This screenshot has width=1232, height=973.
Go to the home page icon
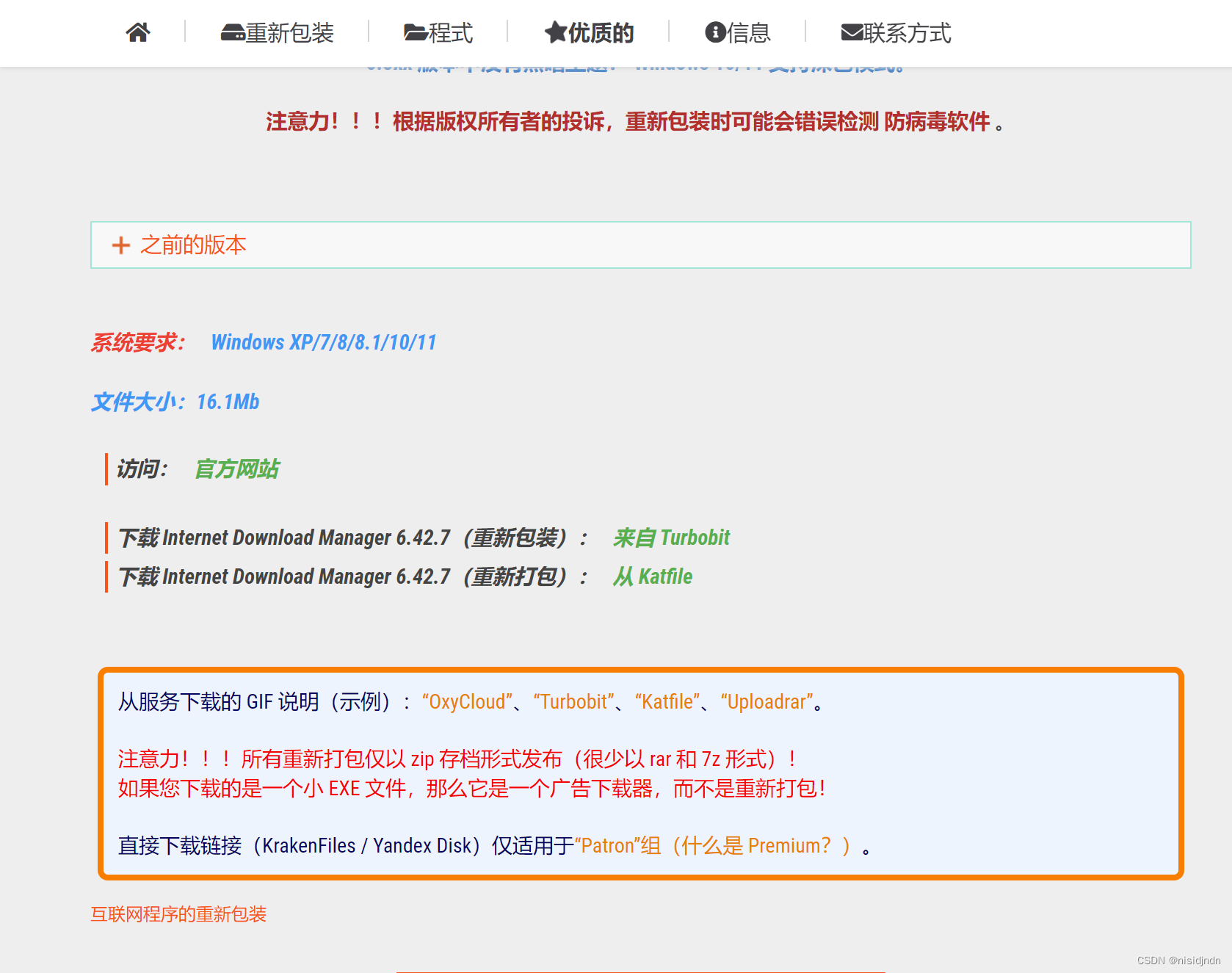click(138, 32)
